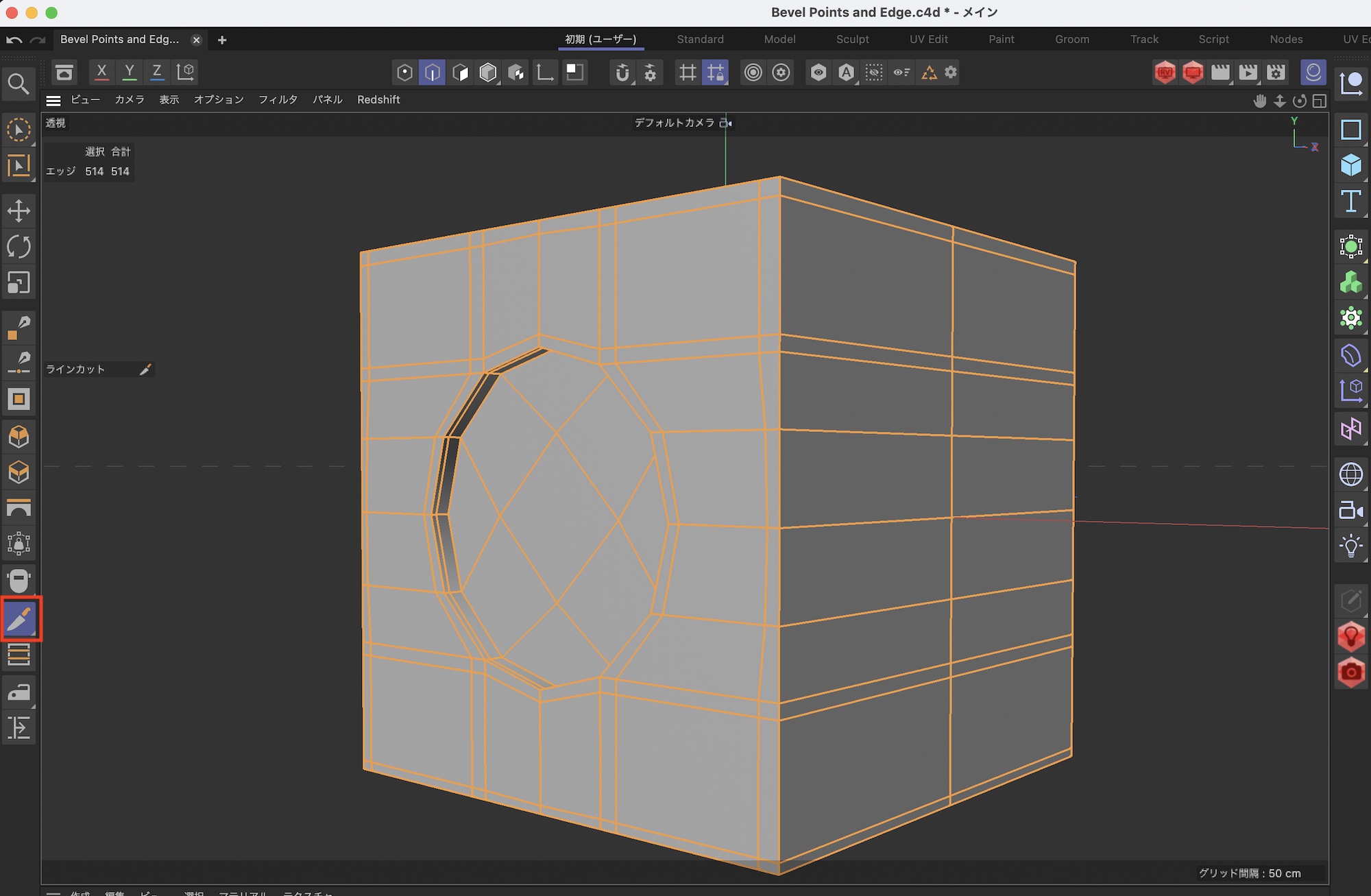This screenshot has height=896, width=1371.
Task: Activate the Rotate tool
Action: [x=19, y=247]
